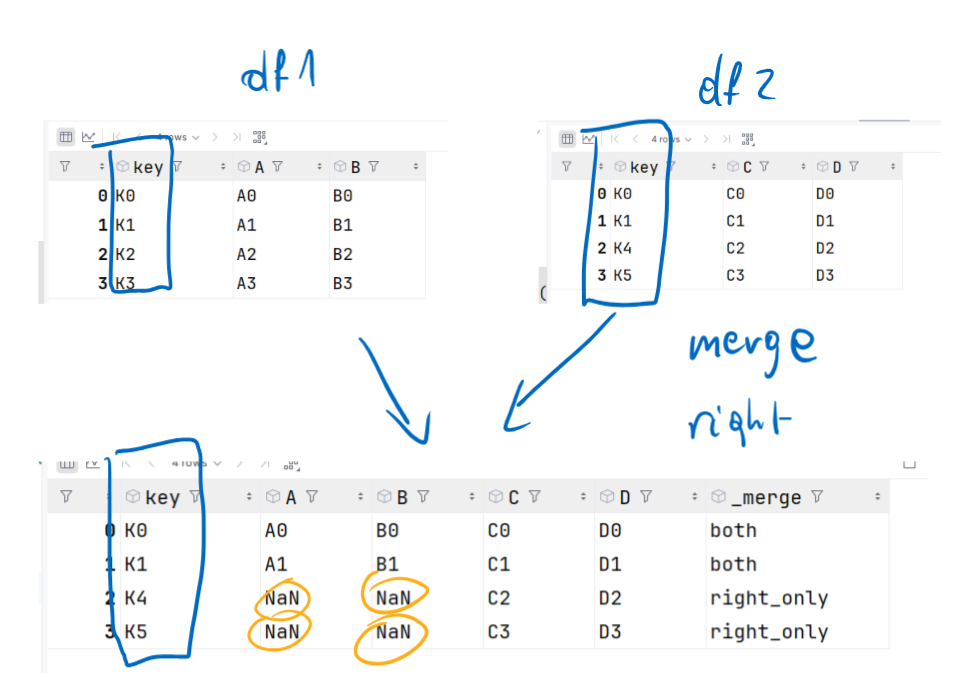This screenshot has width=966, height=693.
Task: Open chart view icon in df2 toolbar
Action: coord(590,139)
